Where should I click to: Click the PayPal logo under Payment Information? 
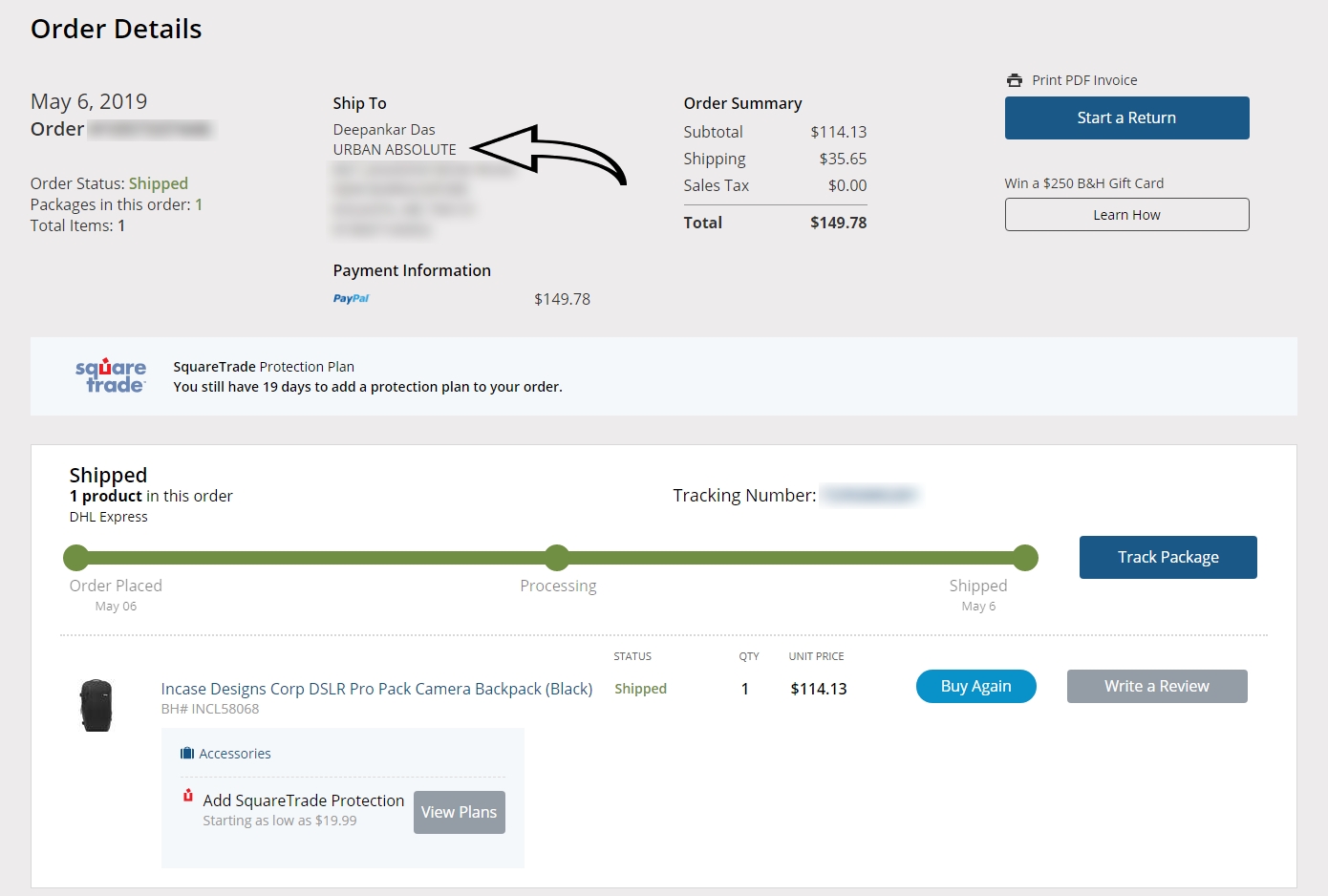351,299
